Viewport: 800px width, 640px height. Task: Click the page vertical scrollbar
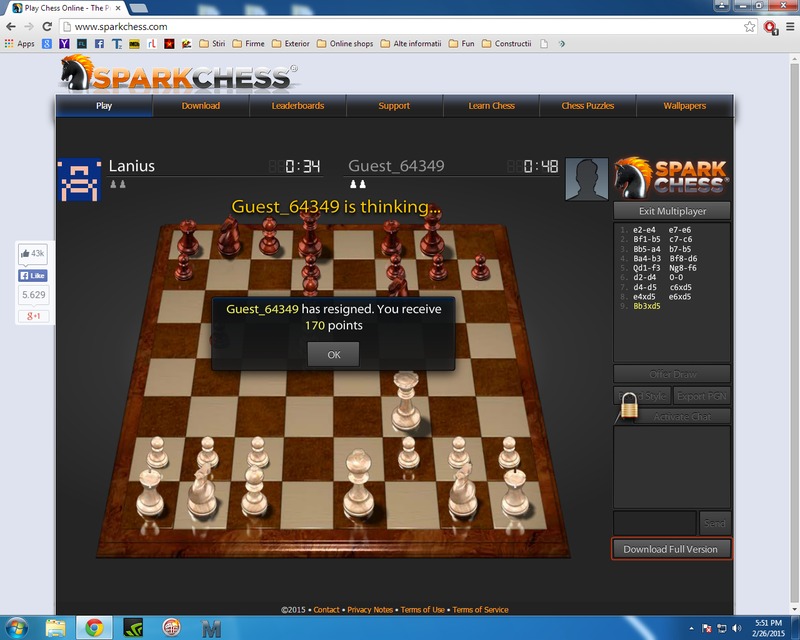tap(794, 332)
